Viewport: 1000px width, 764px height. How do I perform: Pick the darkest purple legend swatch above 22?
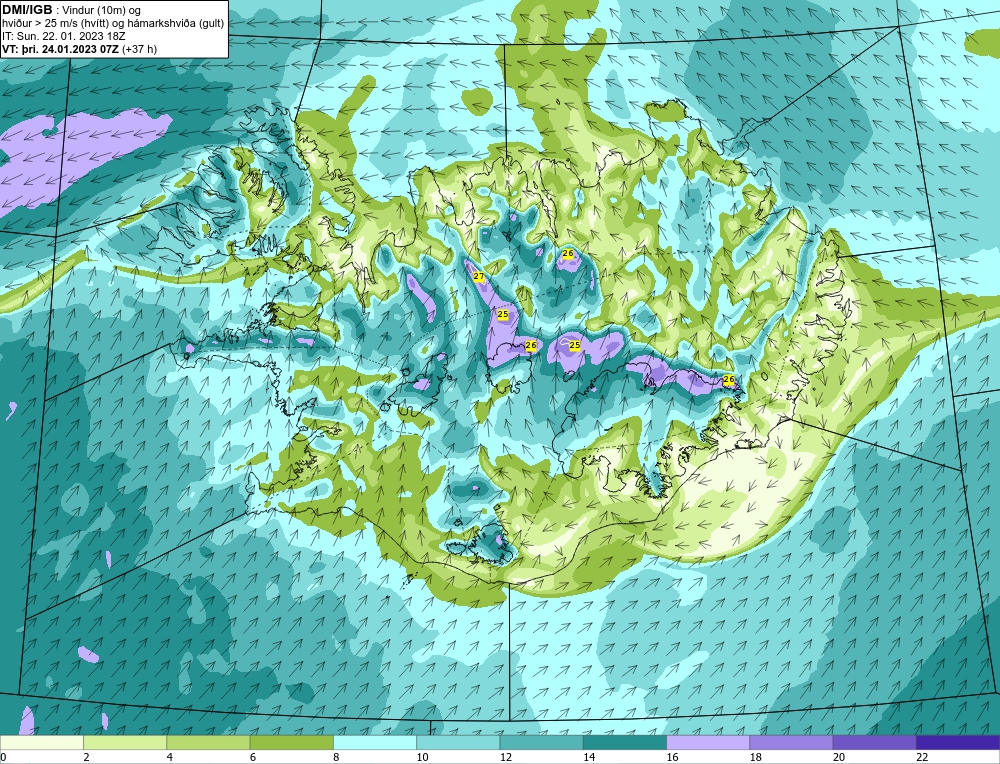coord(958,742)
